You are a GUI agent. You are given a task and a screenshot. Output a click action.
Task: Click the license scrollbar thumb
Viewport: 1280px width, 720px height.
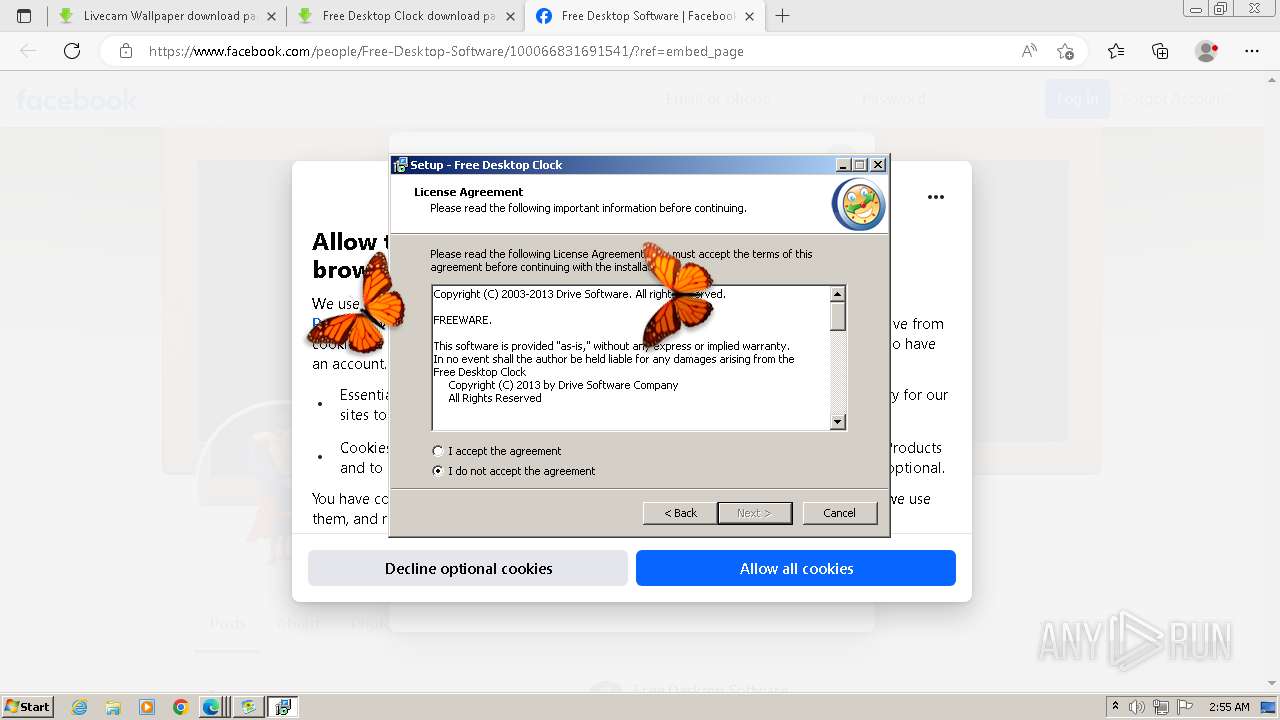838,316
